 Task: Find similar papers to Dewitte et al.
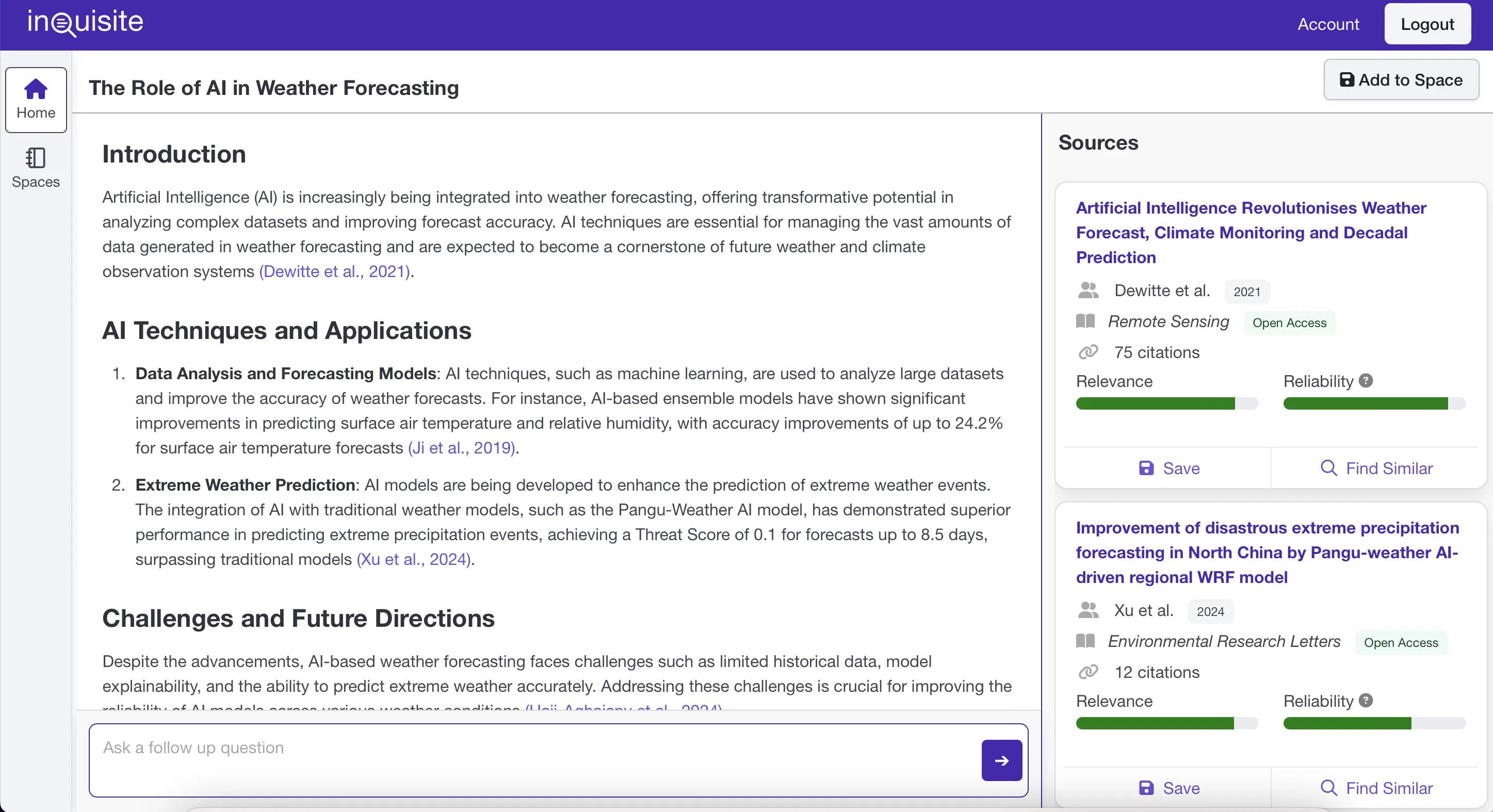pyautogui.click(x=1376, y=468)
